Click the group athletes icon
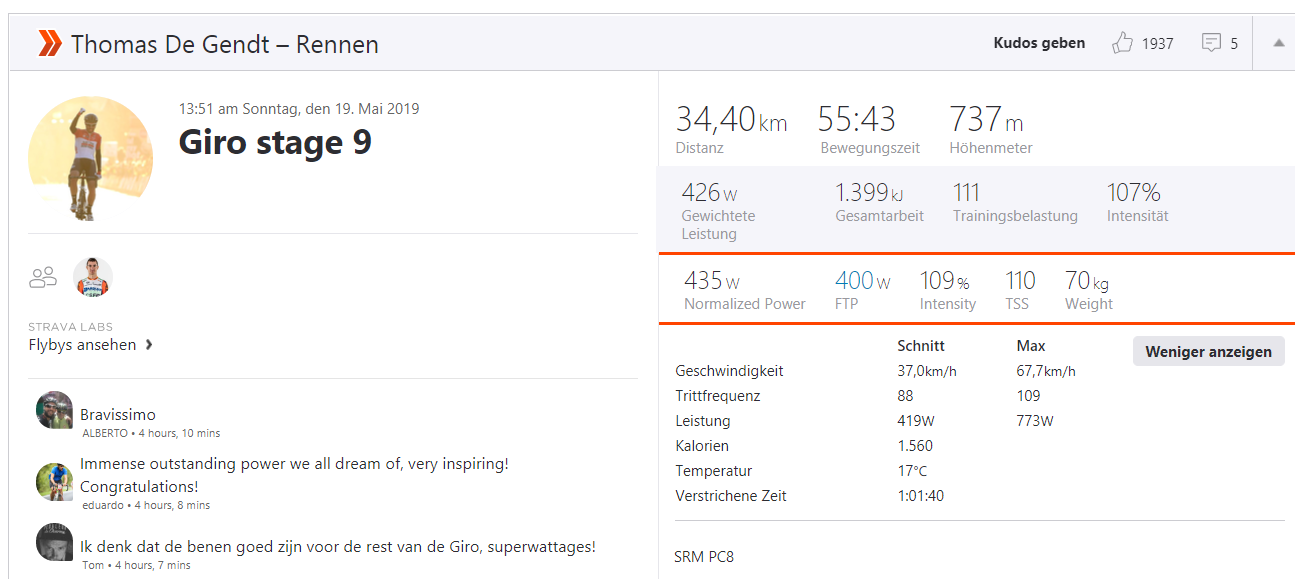The image size is (1295, 579). [43, 277]
